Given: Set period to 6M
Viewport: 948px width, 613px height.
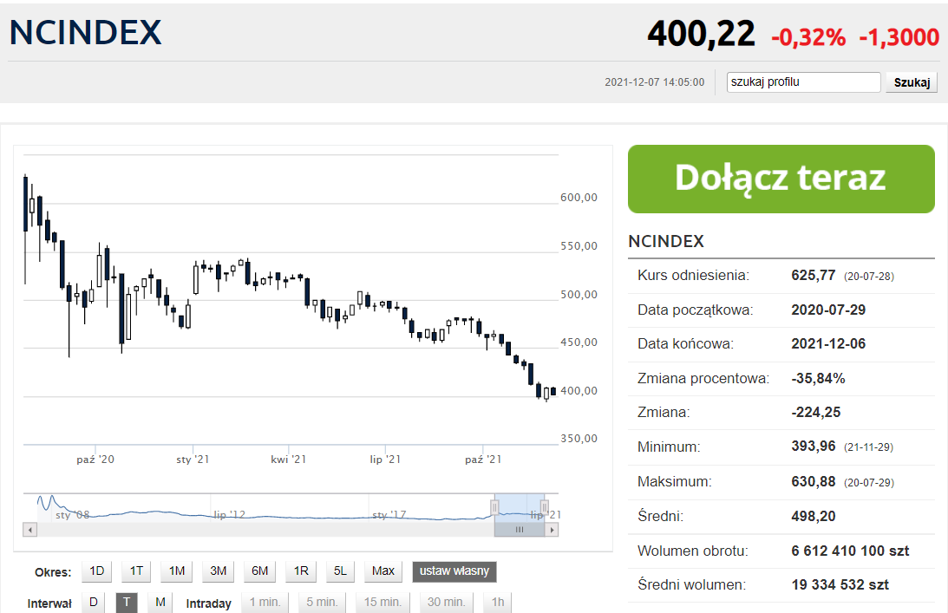Looking at the screenshot, I should pyautogui.click(x=259, y=571).
